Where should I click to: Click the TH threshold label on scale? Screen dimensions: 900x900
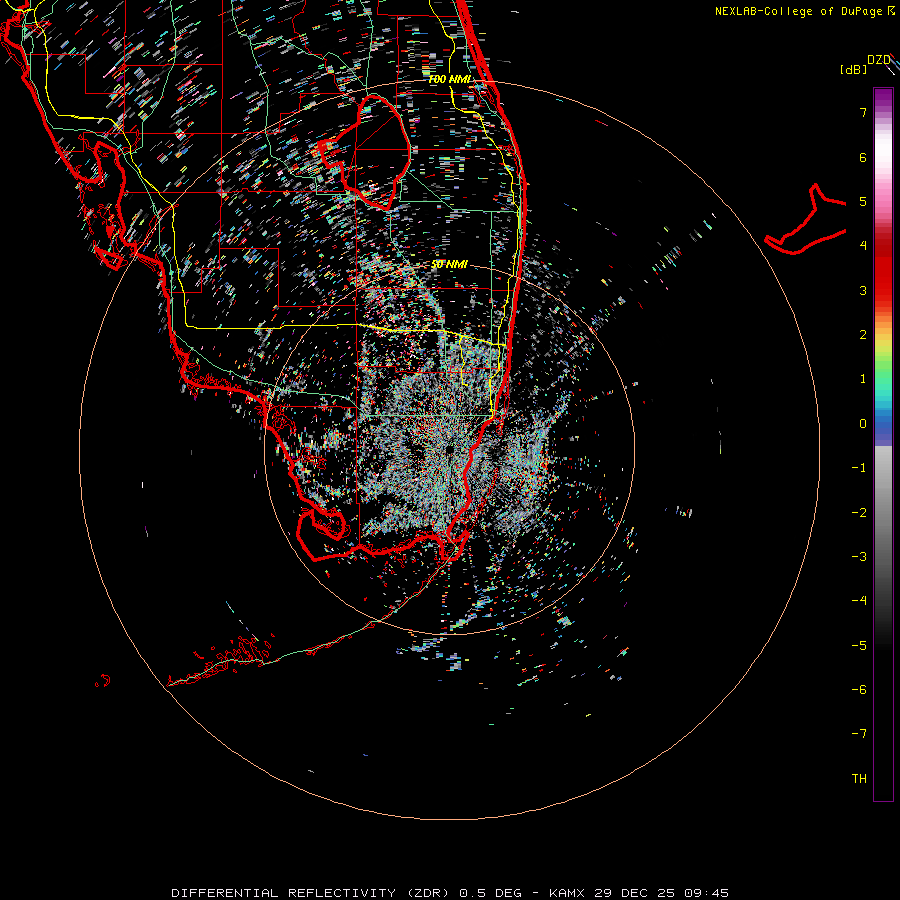point(859,779)
